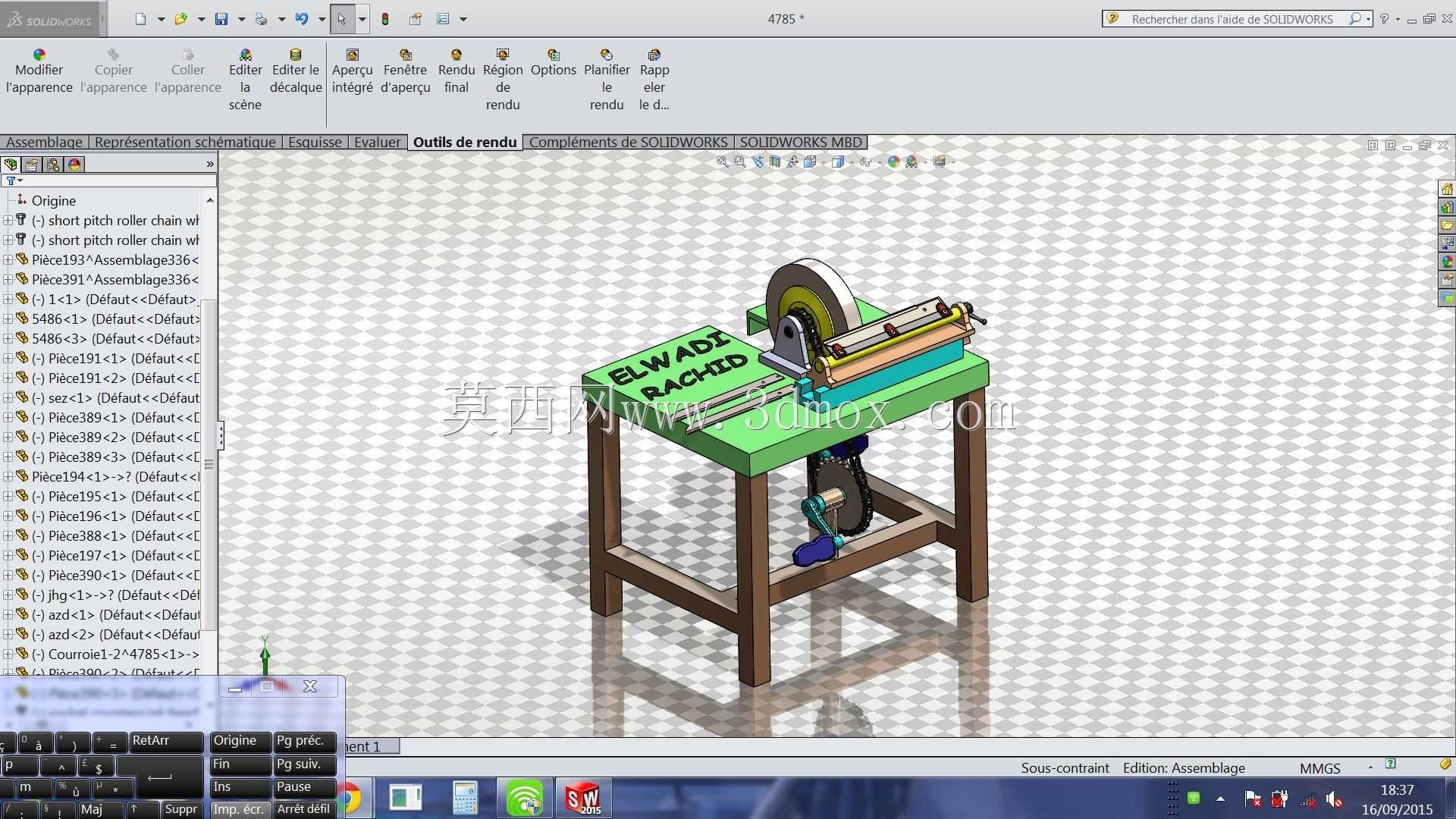Open dropdown arrow next to Undo

pyautogui.click(x=322, y=19)
